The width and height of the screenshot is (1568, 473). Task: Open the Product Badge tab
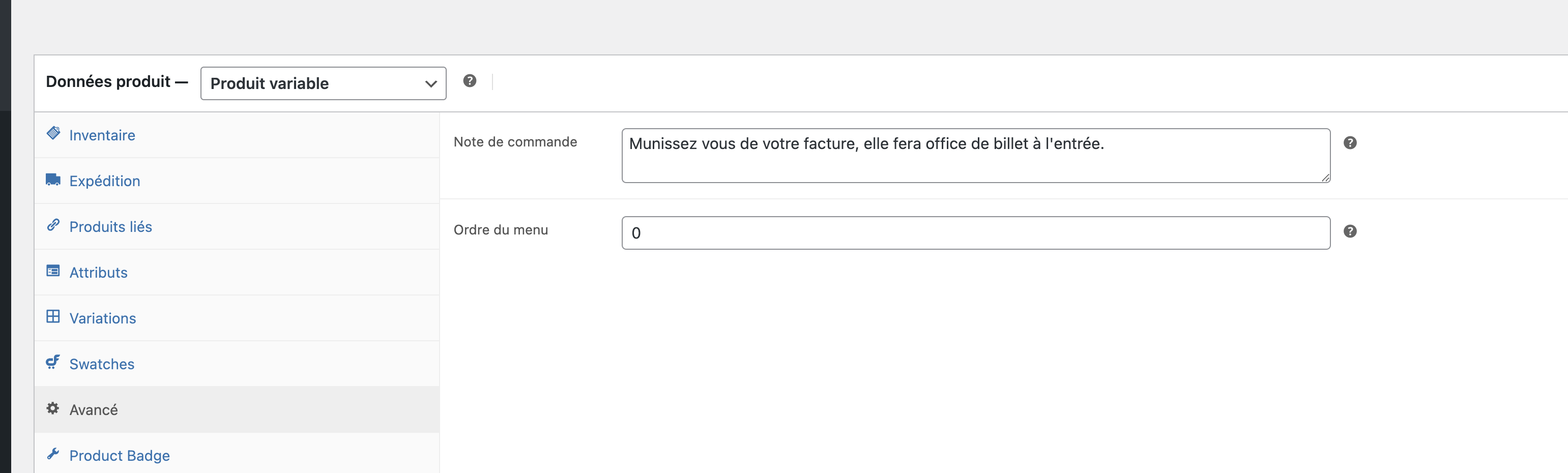(119, 455)
